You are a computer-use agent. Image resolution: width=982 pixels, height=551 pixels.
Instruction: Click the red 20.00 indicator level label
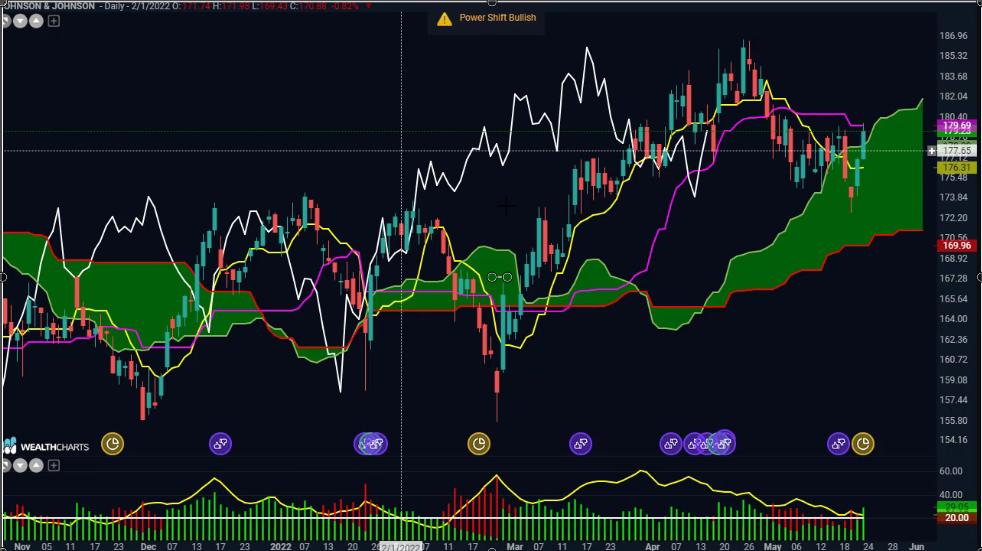(956, 518)
